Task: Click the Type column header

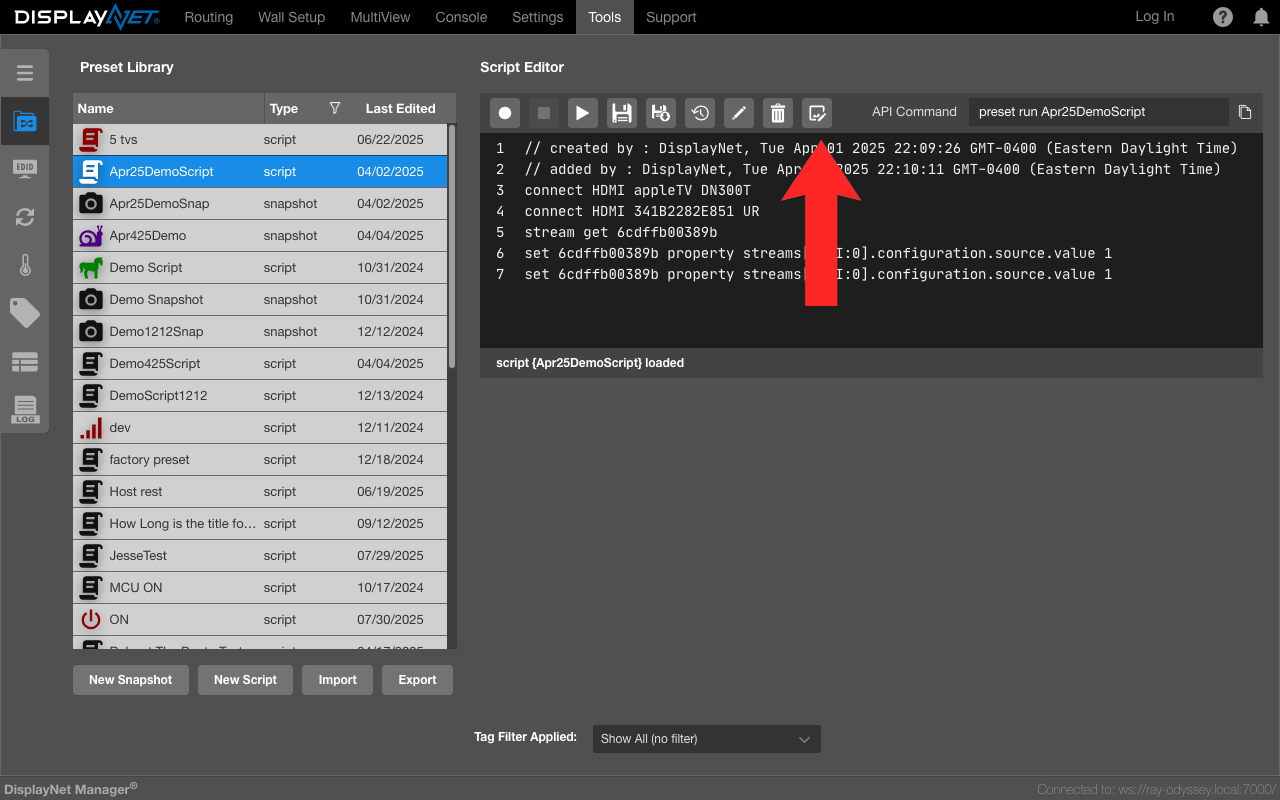Action: (x=284, y=108)
